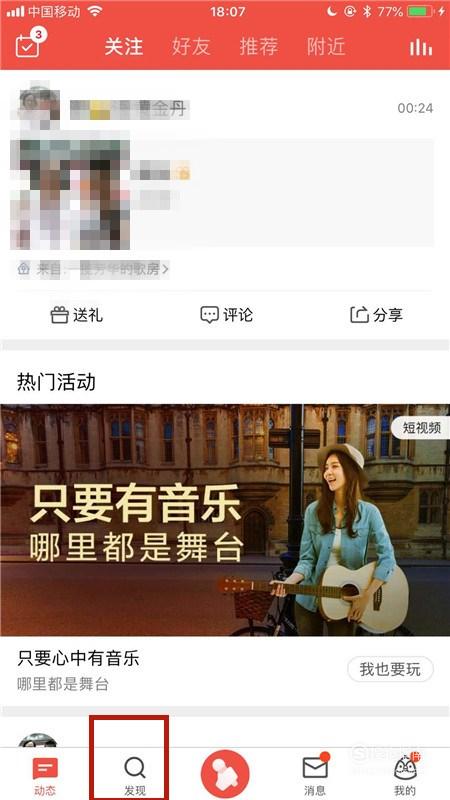Tap the 评论 comment bubble icon
This screenshot has width=450, height=800.
(209, 315)
